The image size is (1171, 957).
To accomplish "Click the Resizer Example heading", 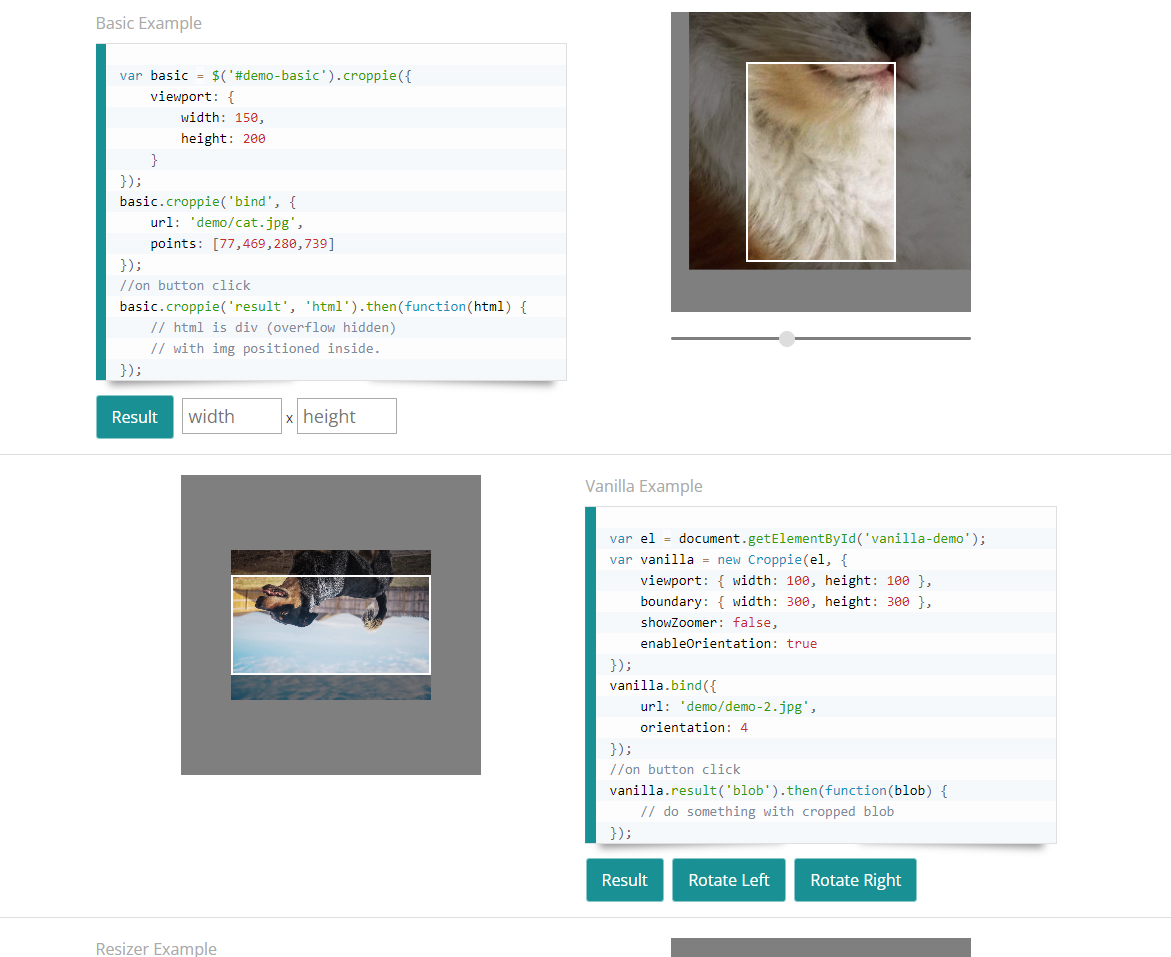I will tap(155, 948).
